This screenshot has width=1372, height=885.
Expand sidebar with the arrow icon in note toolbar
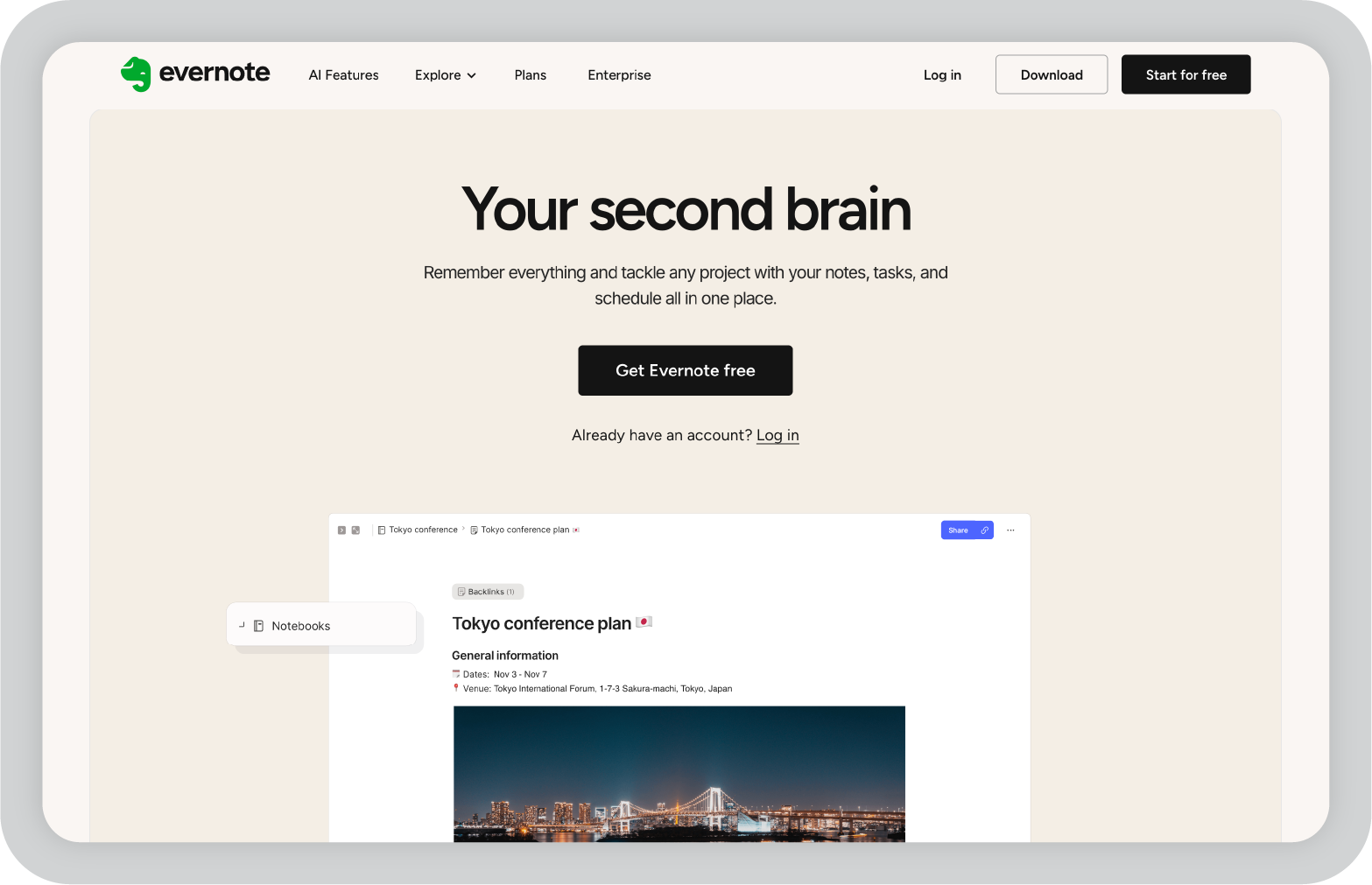(x=341, y=530)
